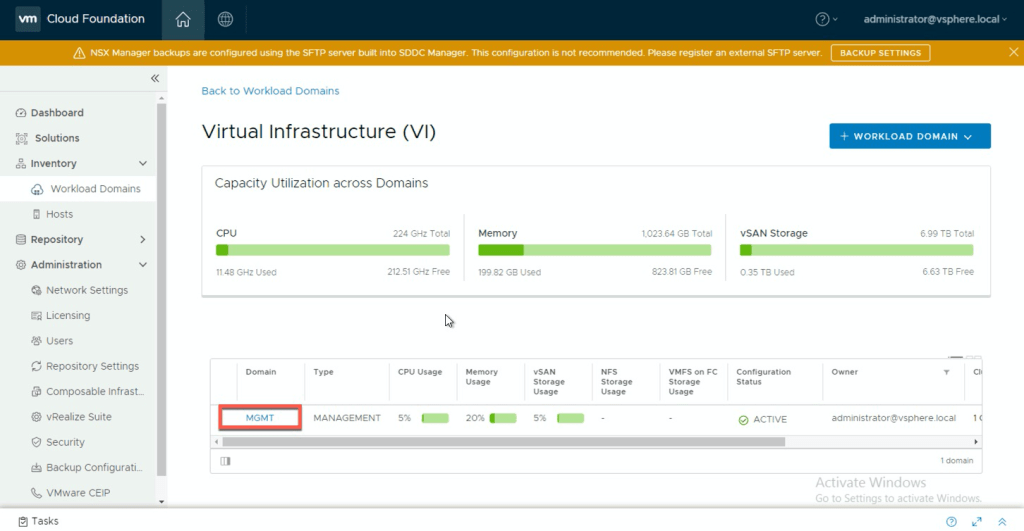
Task: Click the home icon in top bar
Action: click(x=182, y=19)
